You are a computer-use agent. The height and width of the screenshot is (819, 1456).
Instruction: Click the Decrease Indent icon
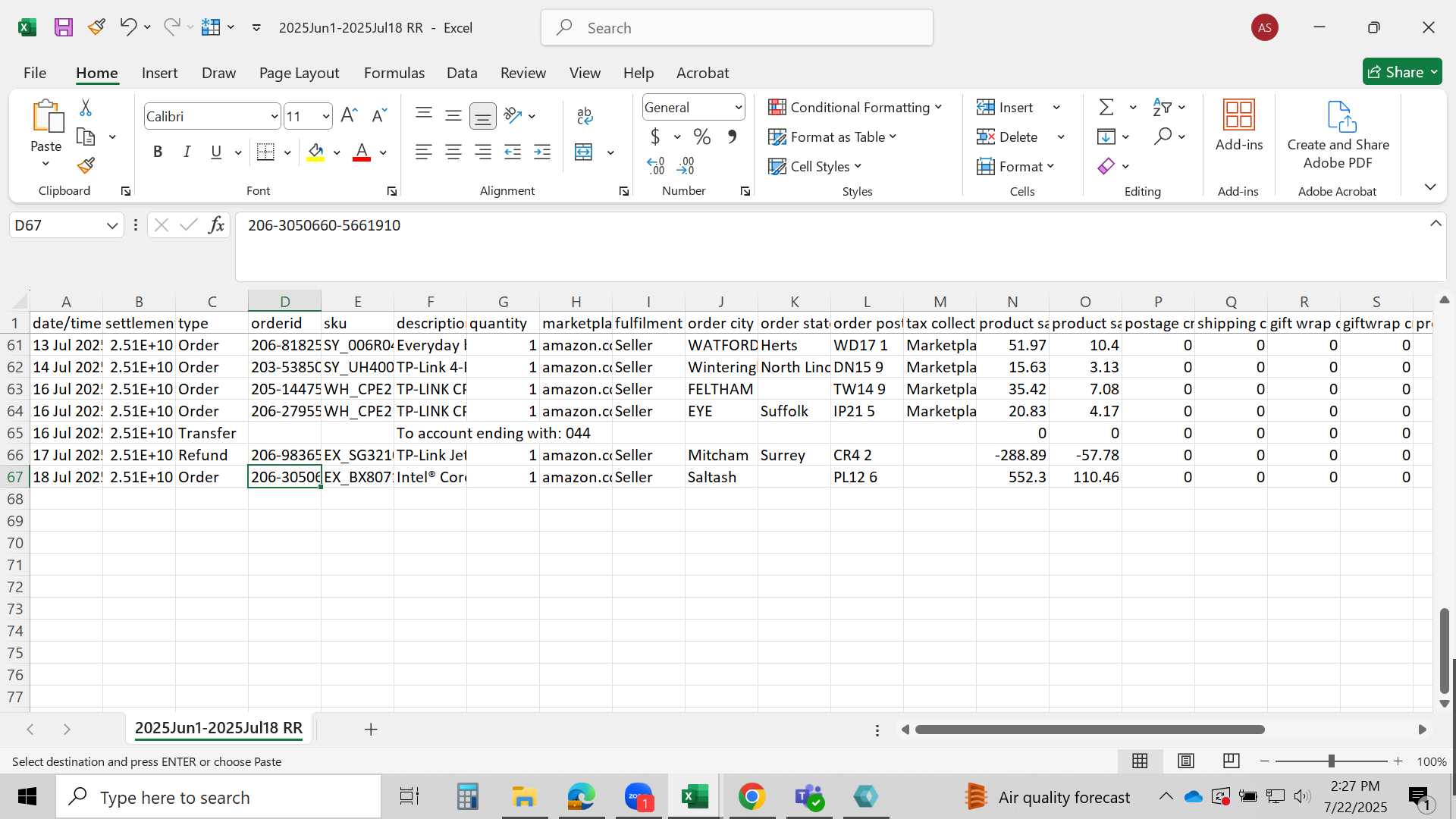(513, 152)
